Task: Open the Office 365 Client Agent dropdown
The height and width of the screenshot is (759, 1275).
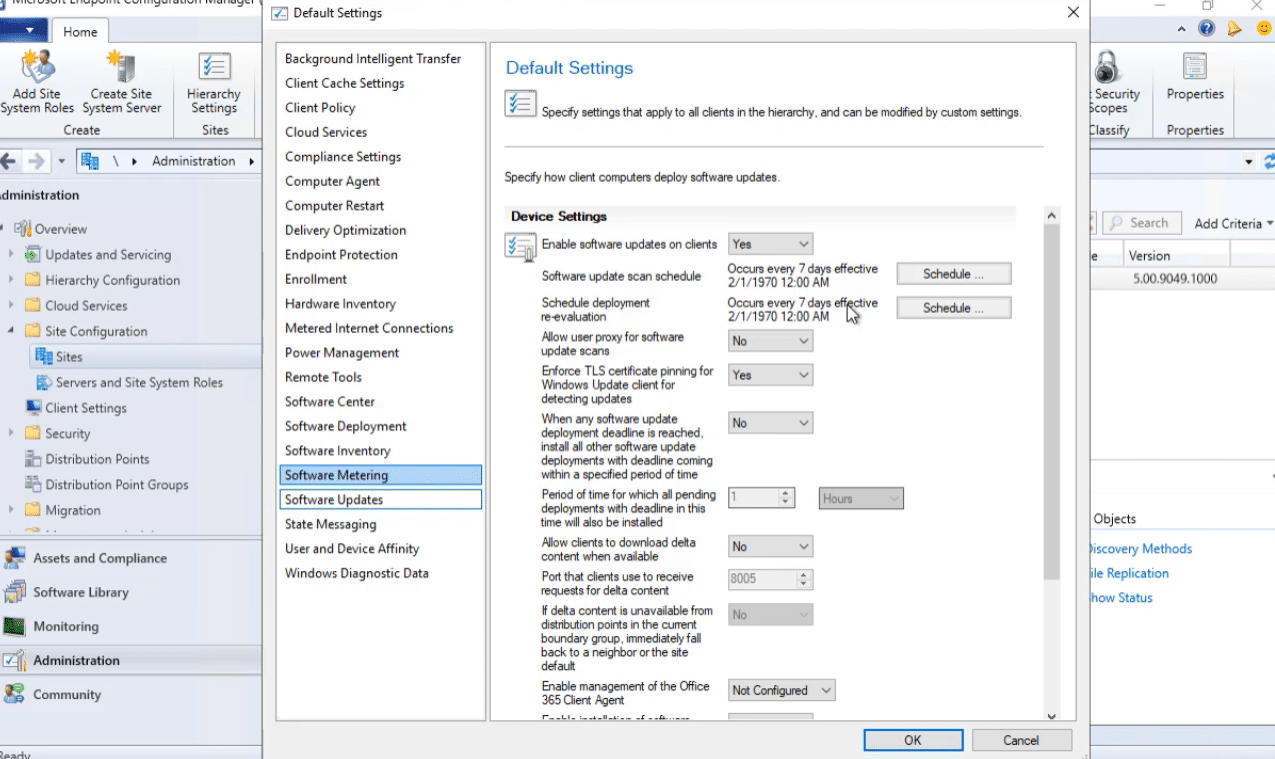Action: pos(781,690)
